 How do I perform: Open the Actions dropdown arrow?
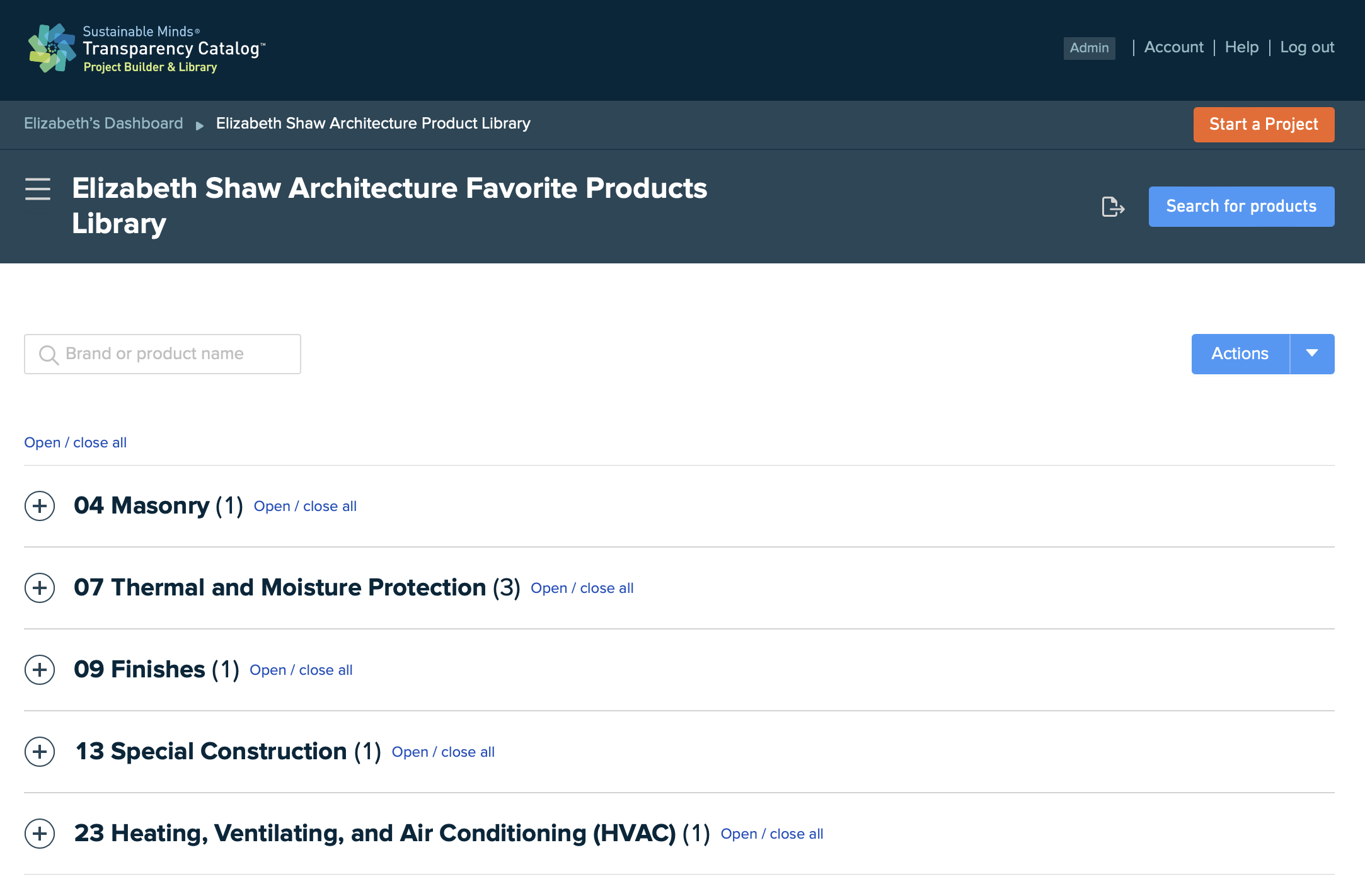click(x=1312, y=354)
